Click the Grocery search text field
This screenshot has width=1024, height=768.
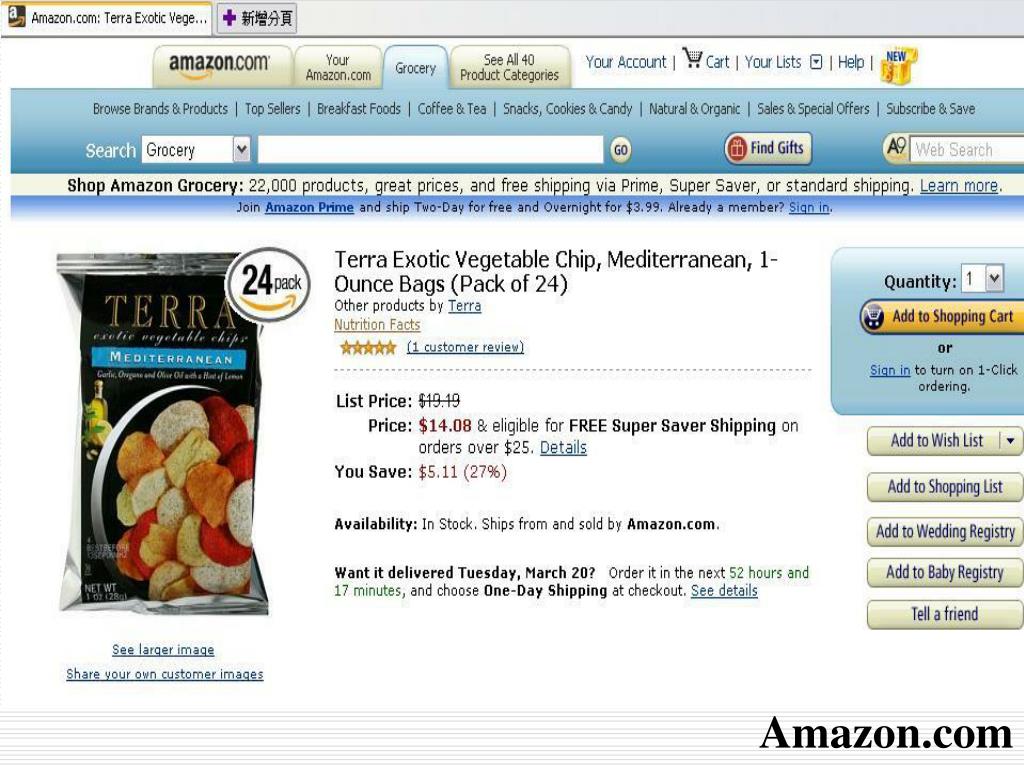click(x=430, y=150)
